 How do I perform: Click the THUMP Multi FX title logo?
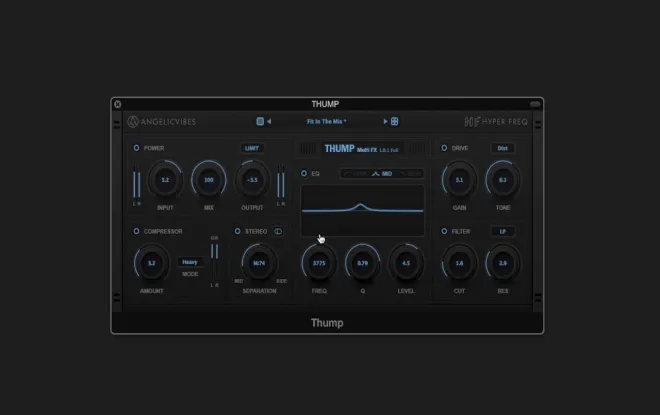(x=361, y=149)
